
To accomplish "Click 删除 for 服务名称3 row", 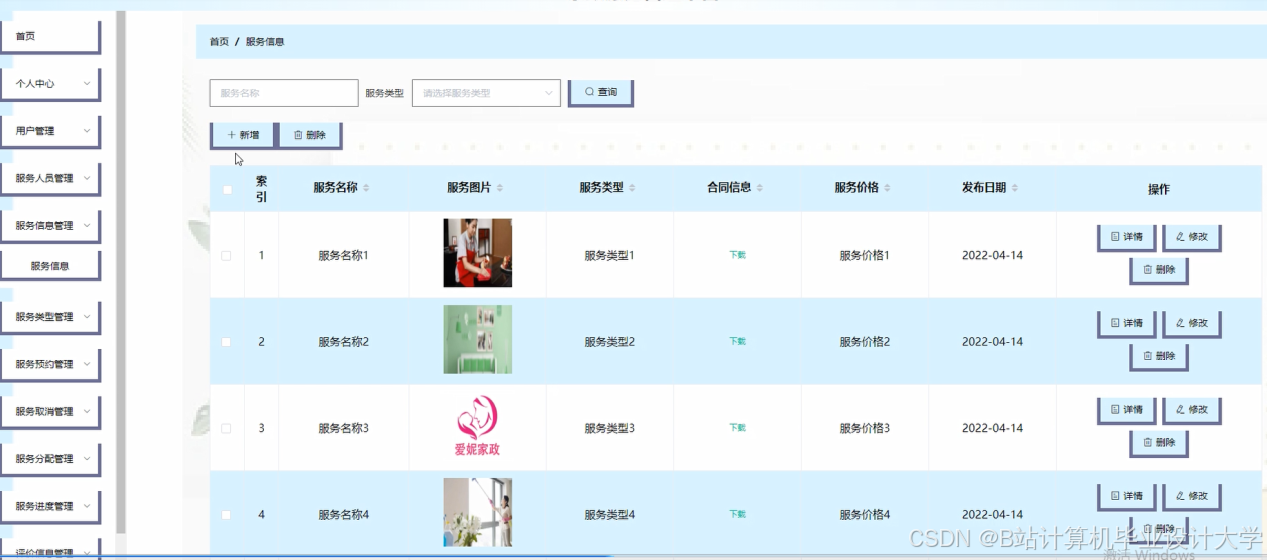I will pyautogui.click(x=1159, y=442).
